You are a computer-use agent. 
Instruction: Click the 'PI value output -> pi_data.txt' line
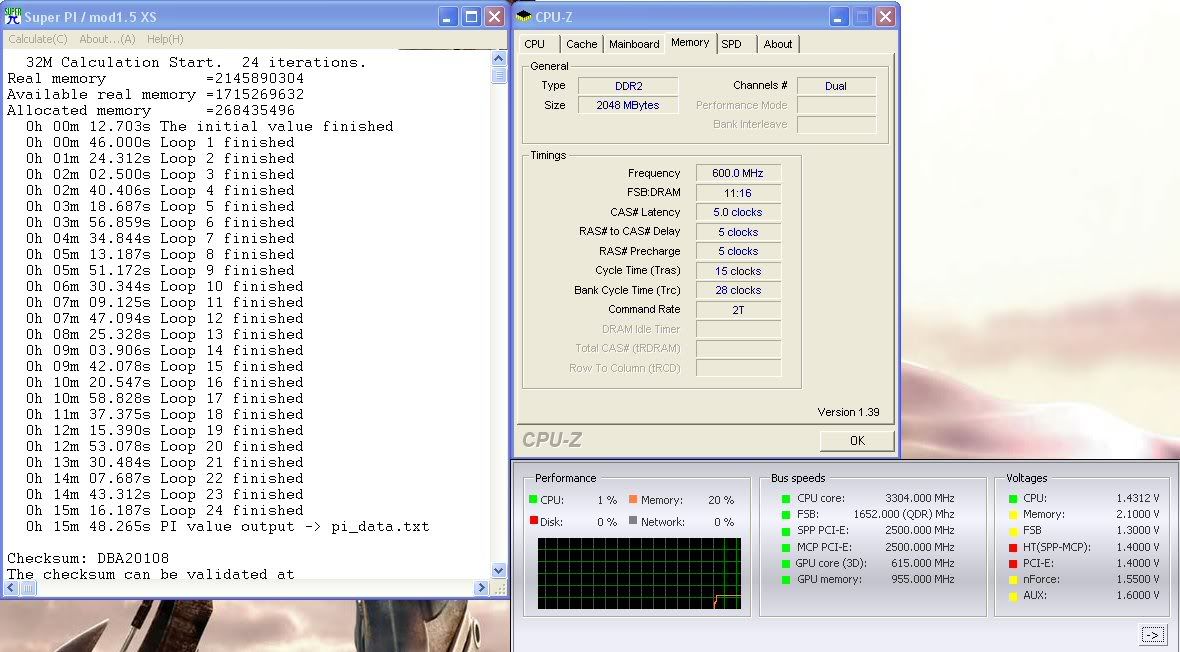[x=227, y=526]
